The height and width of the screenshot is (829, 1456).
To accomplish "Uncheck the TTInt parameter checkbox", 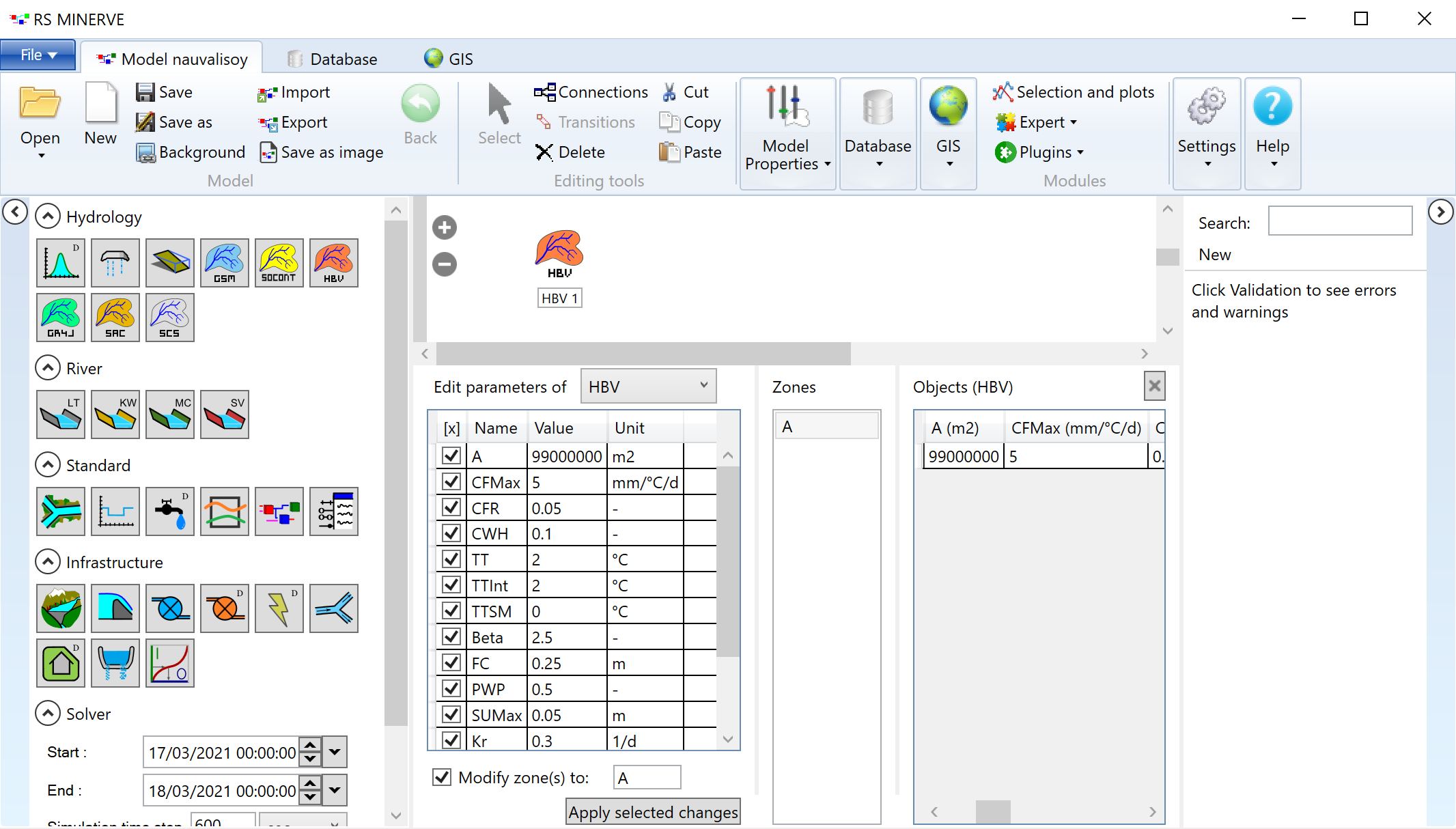I will 451,585.
